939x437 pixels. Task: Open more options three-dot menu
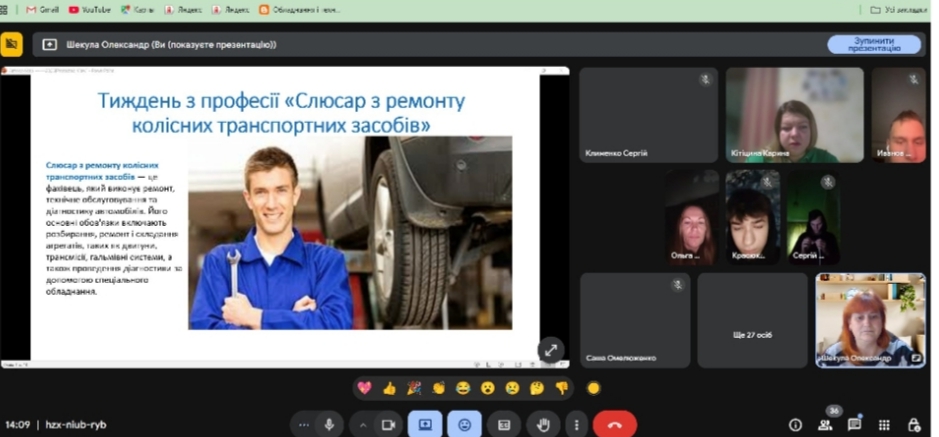[576, 424]
